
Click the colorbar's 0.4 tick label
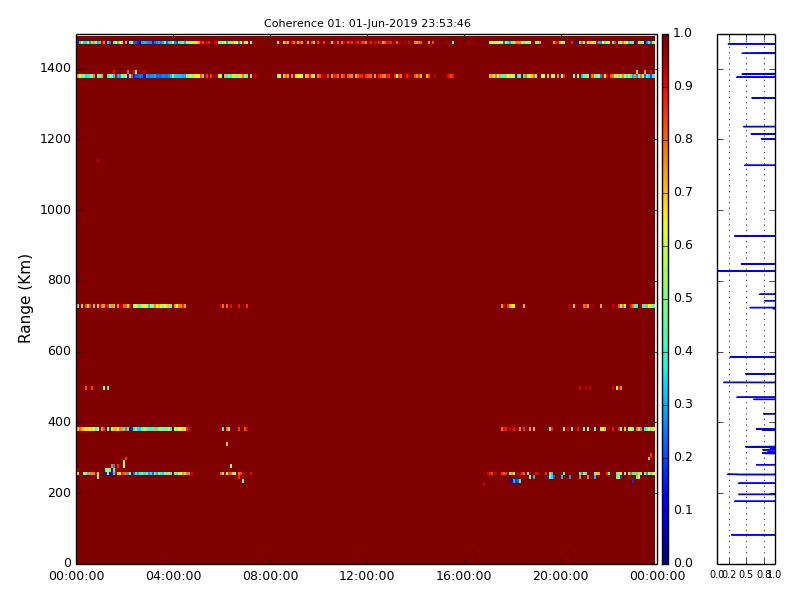pos(683,351)
